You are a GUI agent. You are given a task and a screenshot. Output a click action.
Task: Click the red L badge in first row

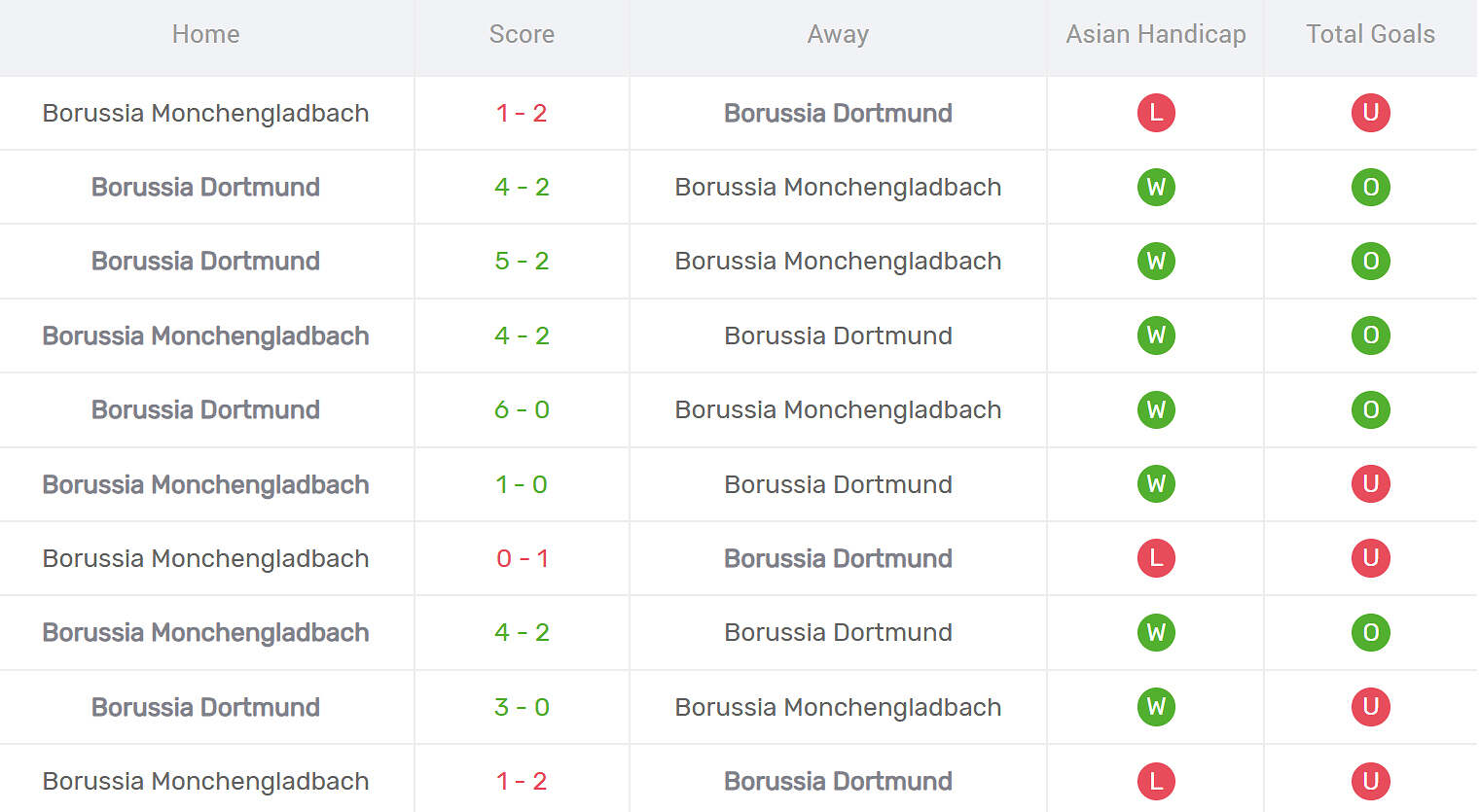(x=1156, y=113)
